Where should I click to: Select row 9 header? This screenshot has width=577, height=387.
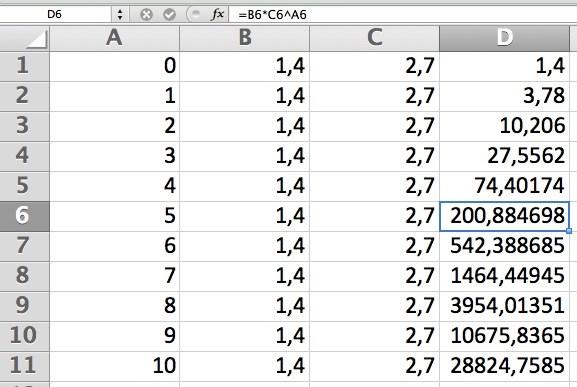[25, 306]
